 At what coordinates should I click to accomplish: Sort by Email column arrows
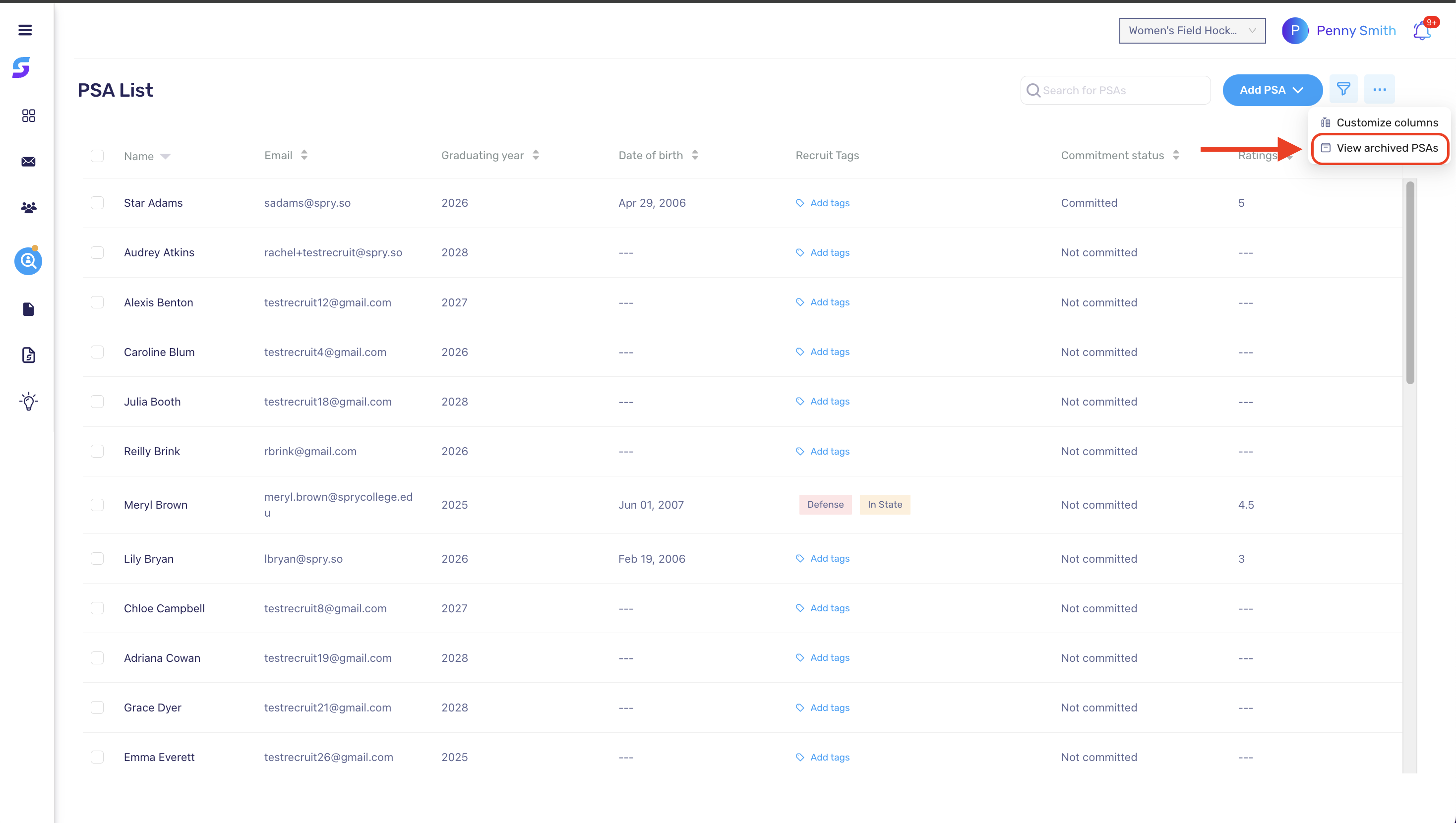[304, 156]
